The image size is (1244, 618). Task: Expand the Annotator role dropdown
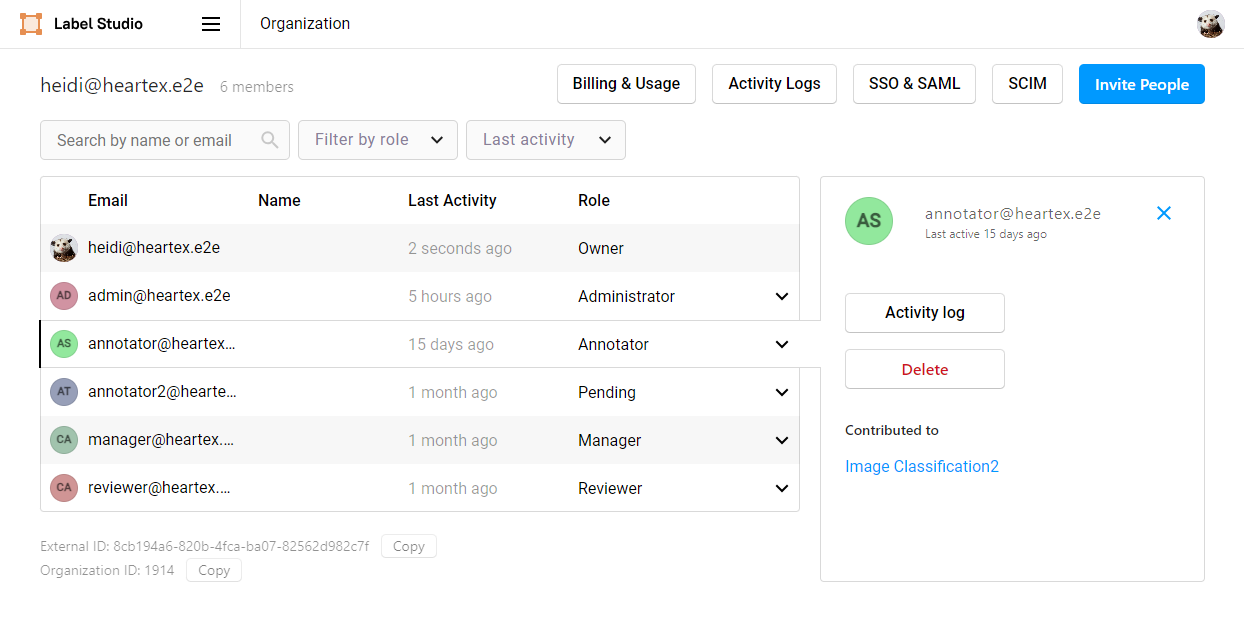(x=782, y=344)
